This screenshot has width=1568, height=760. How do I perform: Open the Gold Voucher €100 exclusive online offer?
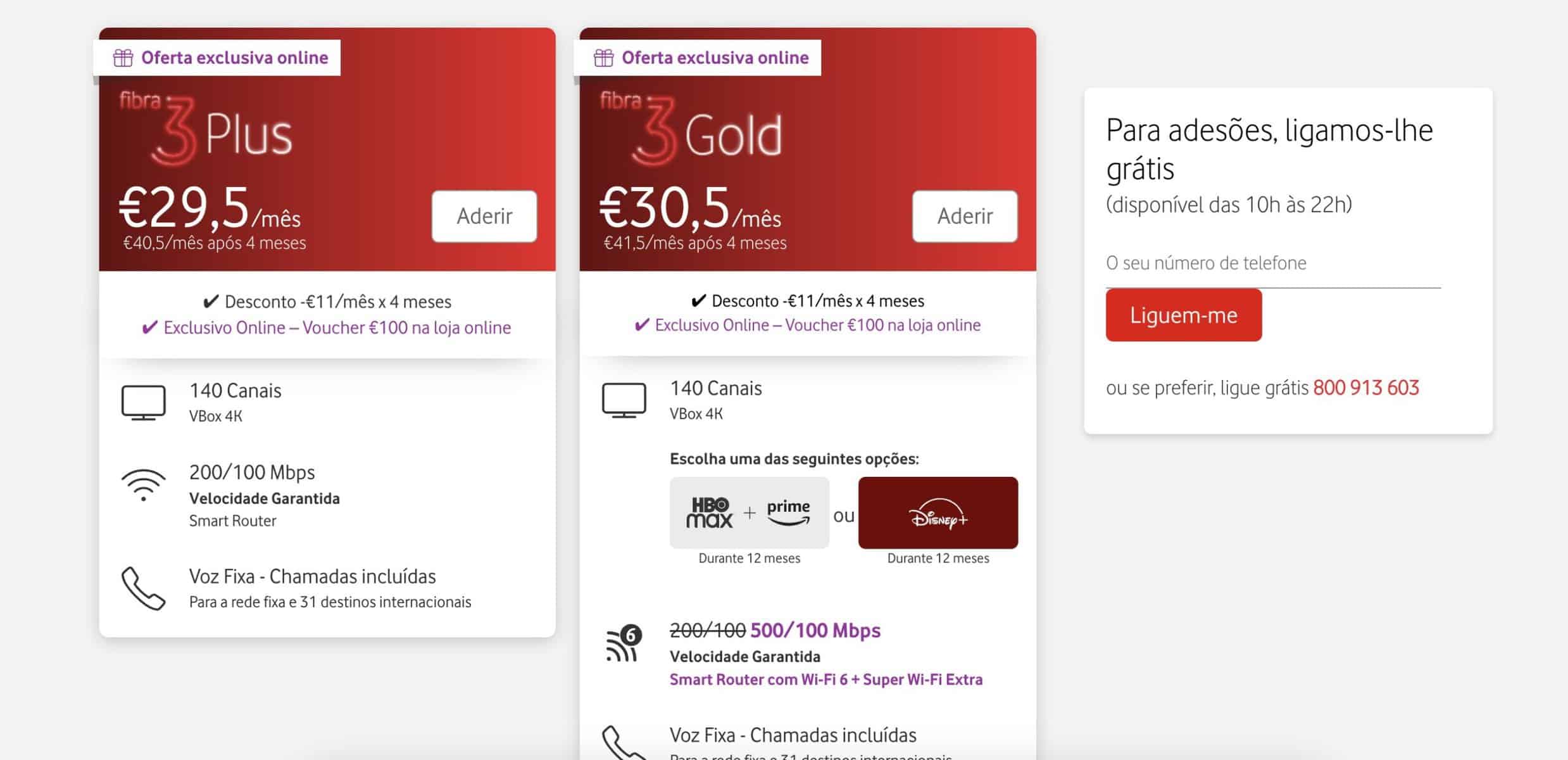(x=817, y=326)
